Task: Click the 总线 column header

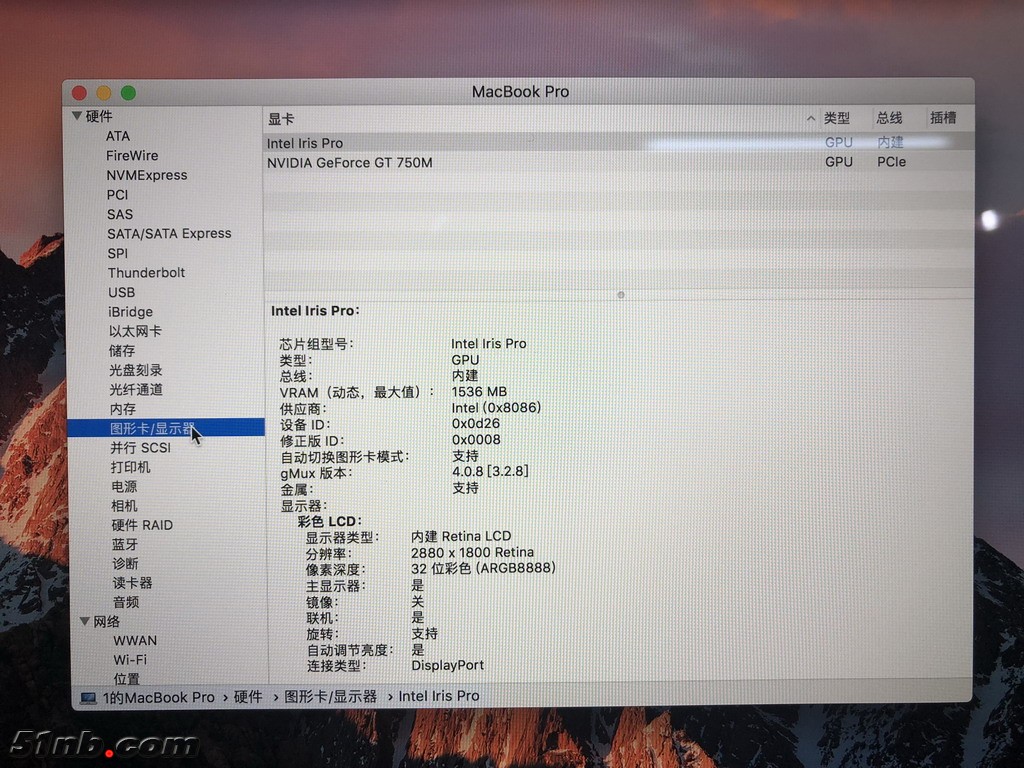Action: click(x=890, y=118)
